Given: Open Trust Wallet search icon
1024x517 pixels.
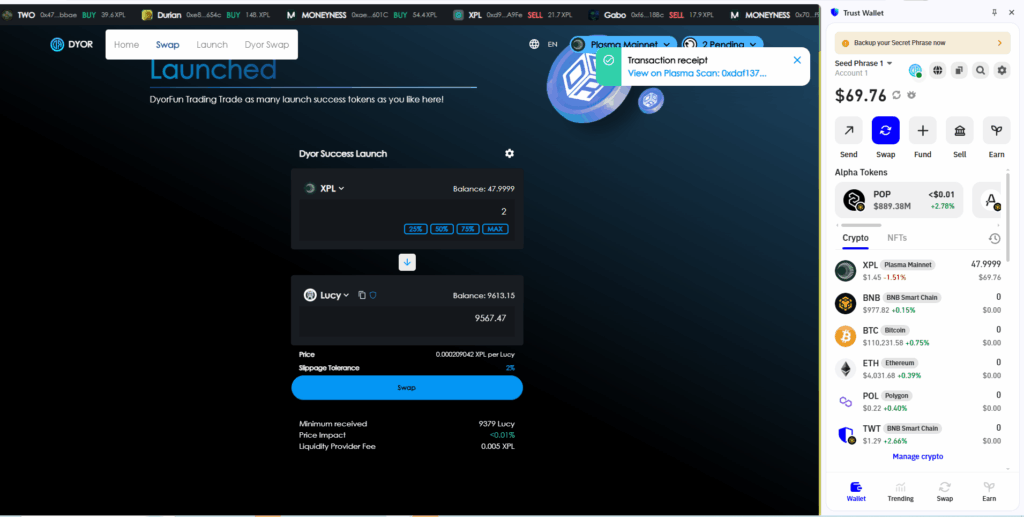Looking at the screenshot, I should tap(980, 70).
